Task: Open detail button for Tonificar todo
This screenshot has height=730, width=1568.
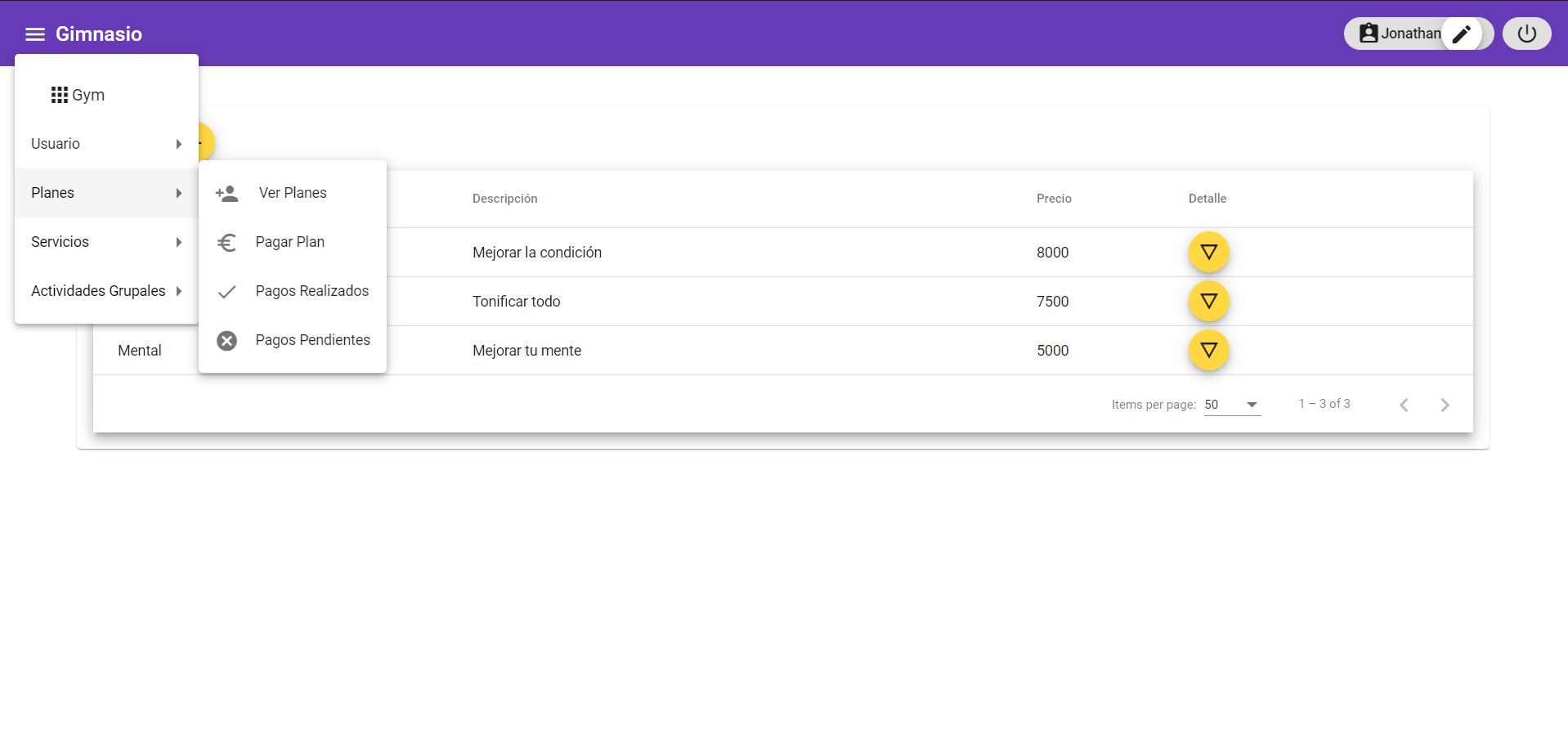Action: 1208,301
